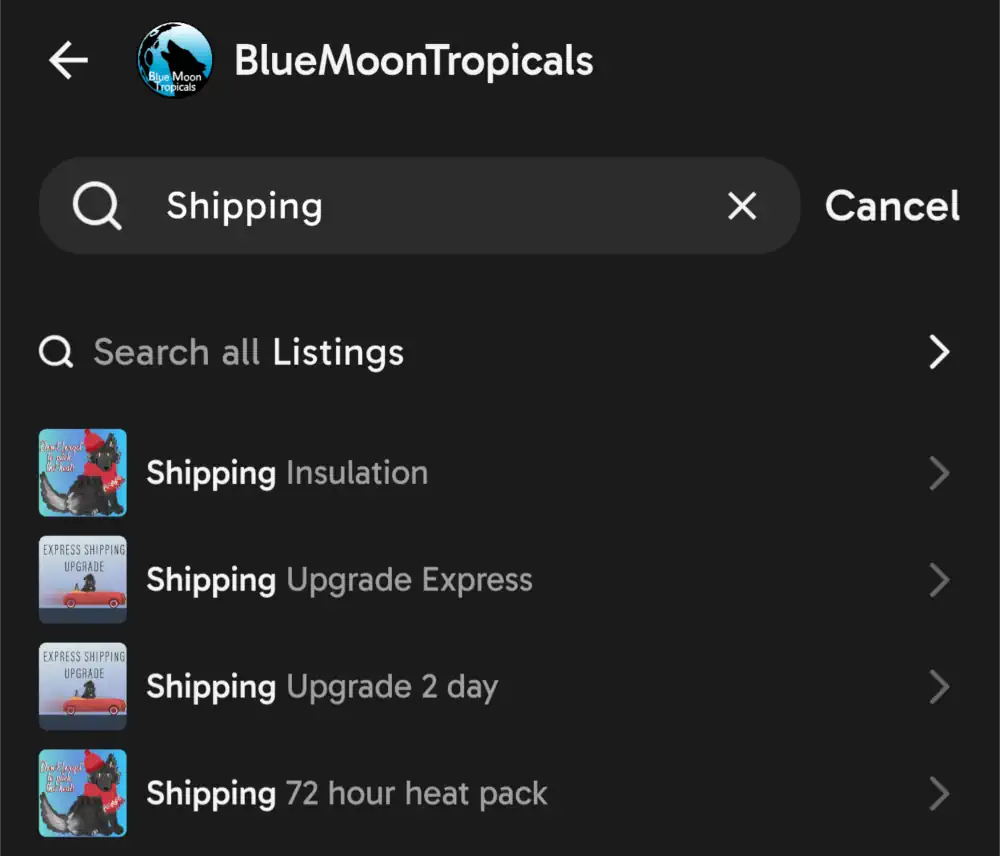Click the Shipping search input field
Screen dimensions: 1000x856
(x=430, y=206)
